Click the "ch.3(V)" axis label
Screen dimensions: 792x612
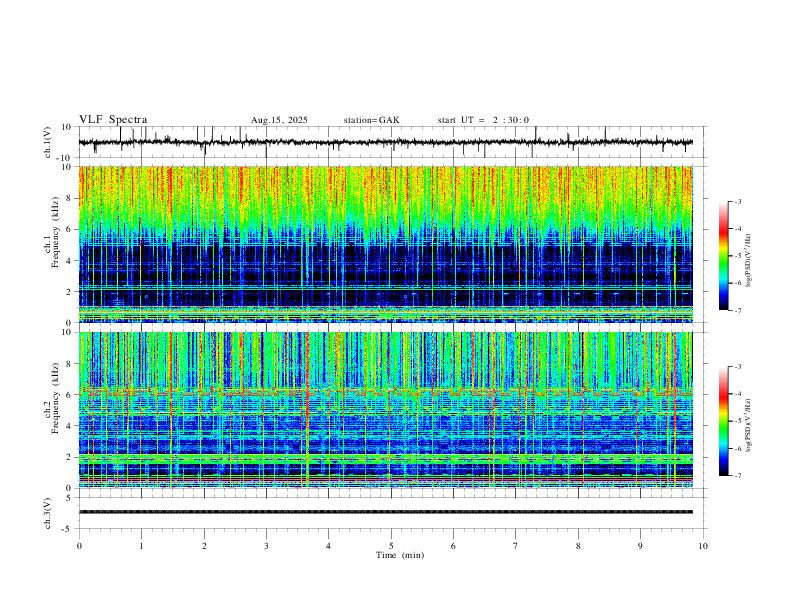coord(48,513)
